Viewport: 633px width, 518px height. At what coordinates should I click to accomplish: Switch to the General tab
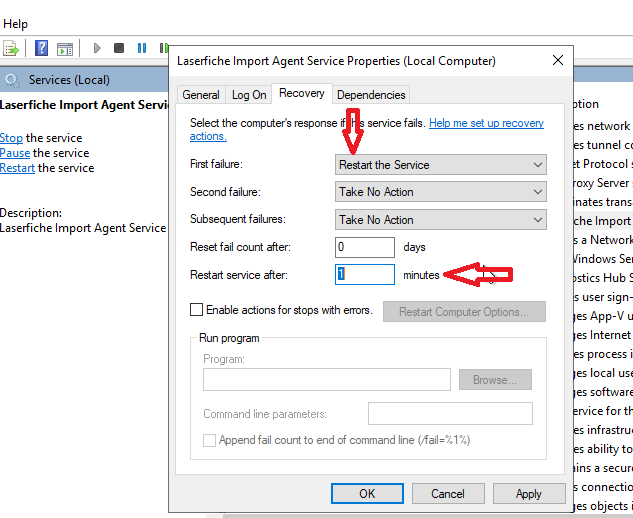coord(201,95)
